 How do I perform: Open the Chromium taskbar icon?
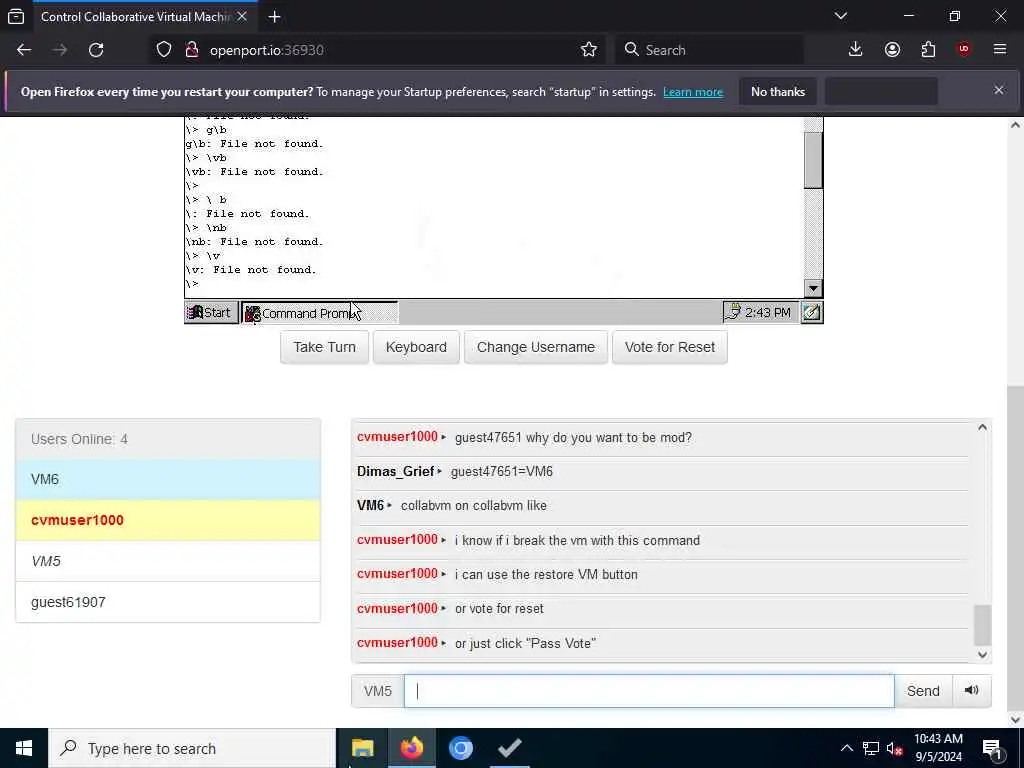point(460,748)
